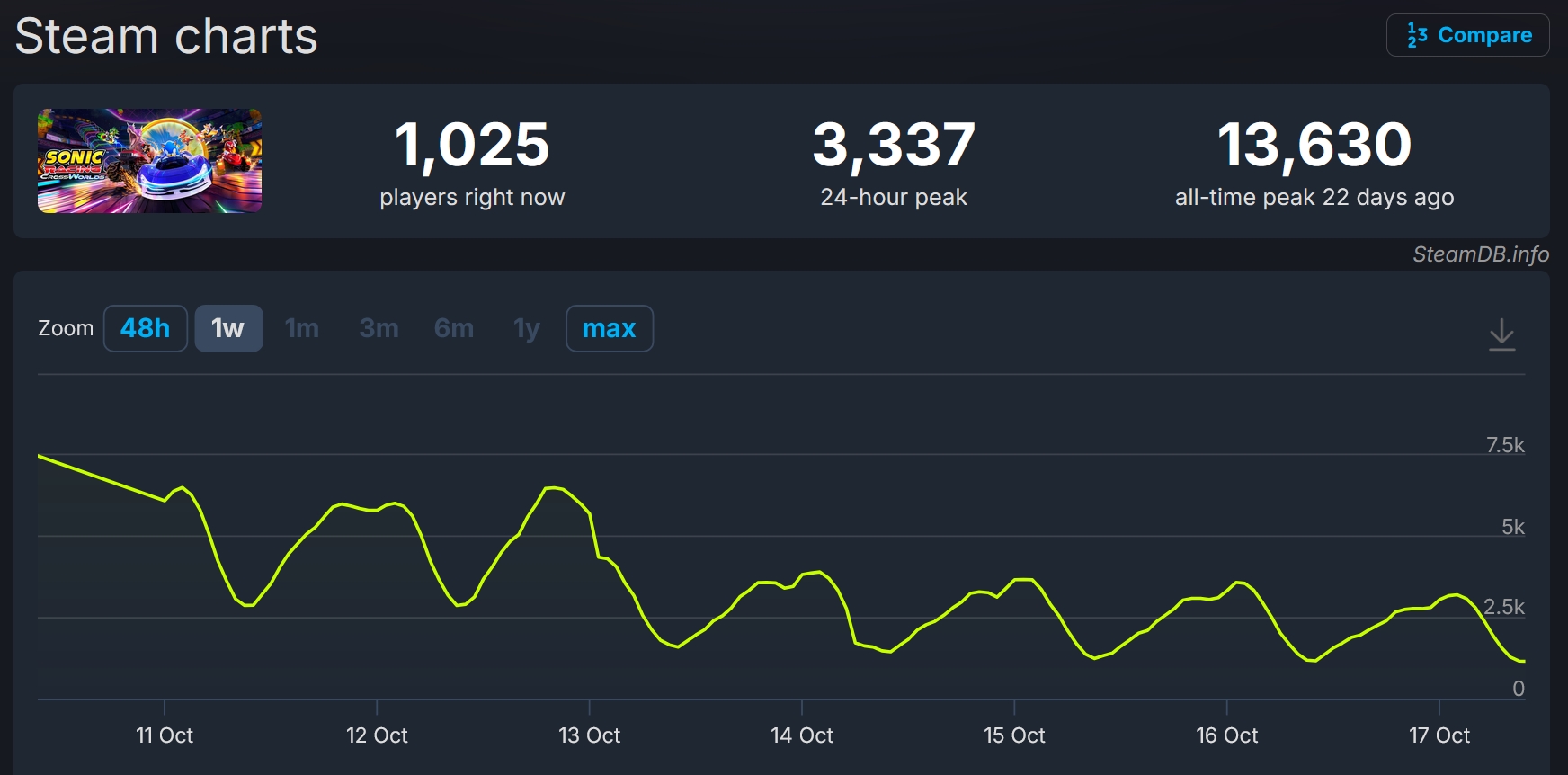Click the "24-hour peak" caption

[x=894, y=197]
